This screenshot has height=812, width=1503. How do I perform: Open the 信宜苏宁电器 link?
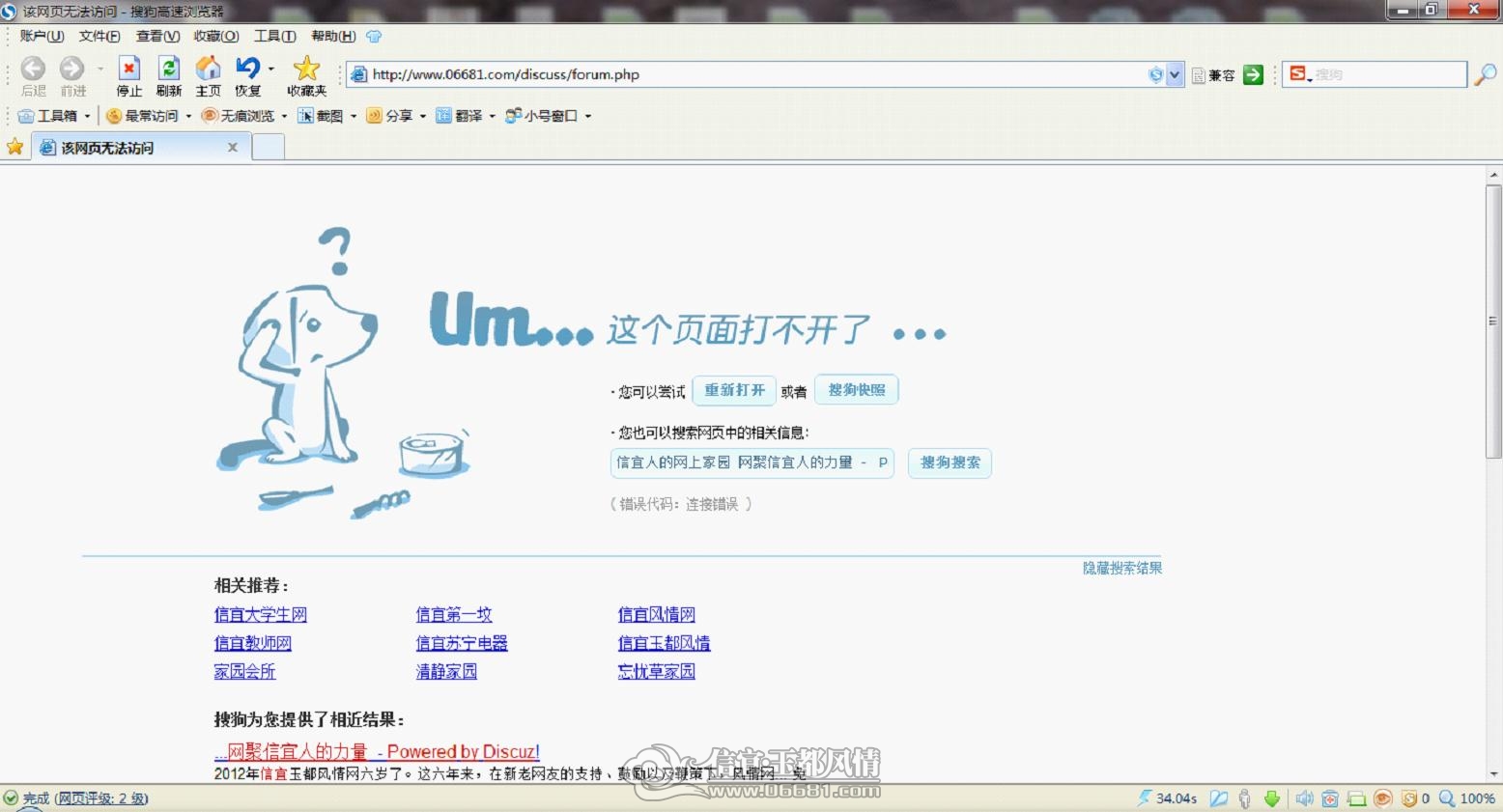pyautogui.click(x=462, y=643)
